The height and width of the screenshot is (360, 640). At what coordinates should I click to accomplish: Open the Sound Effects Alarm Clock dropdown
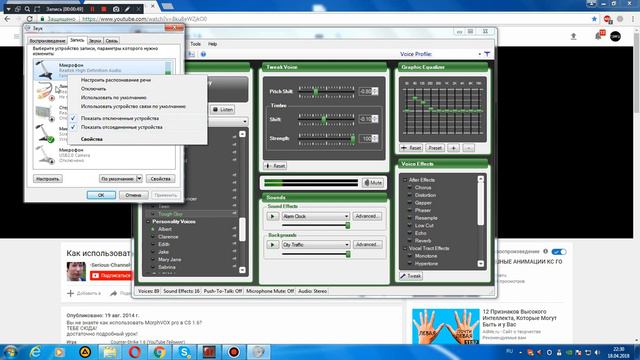point(346,216)
